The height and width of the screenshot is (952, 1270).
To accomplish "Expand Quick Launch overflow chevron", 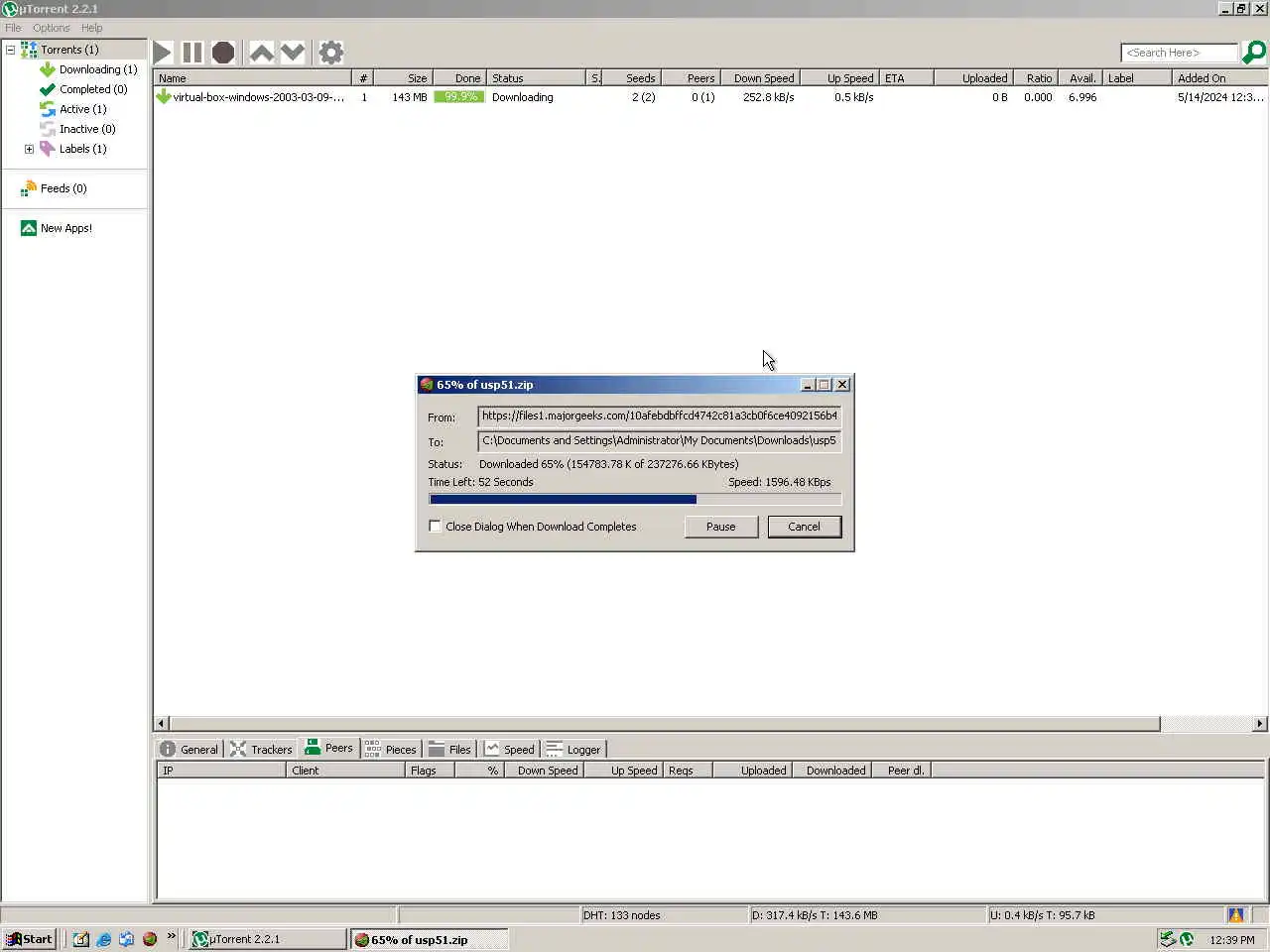I will point(172,936).
